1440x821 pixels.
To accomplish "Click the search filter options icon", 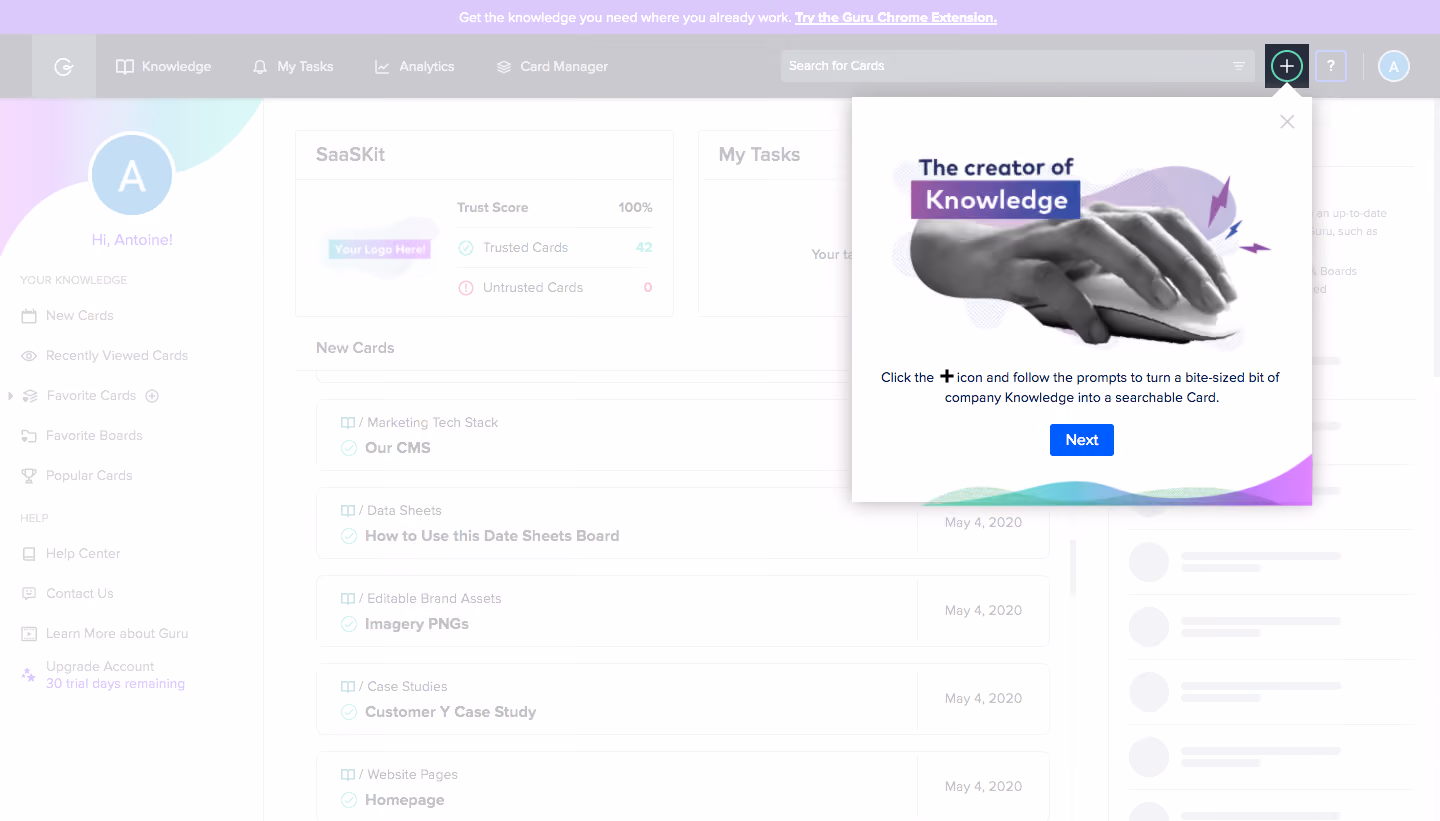I will (x=1239, y=66).
